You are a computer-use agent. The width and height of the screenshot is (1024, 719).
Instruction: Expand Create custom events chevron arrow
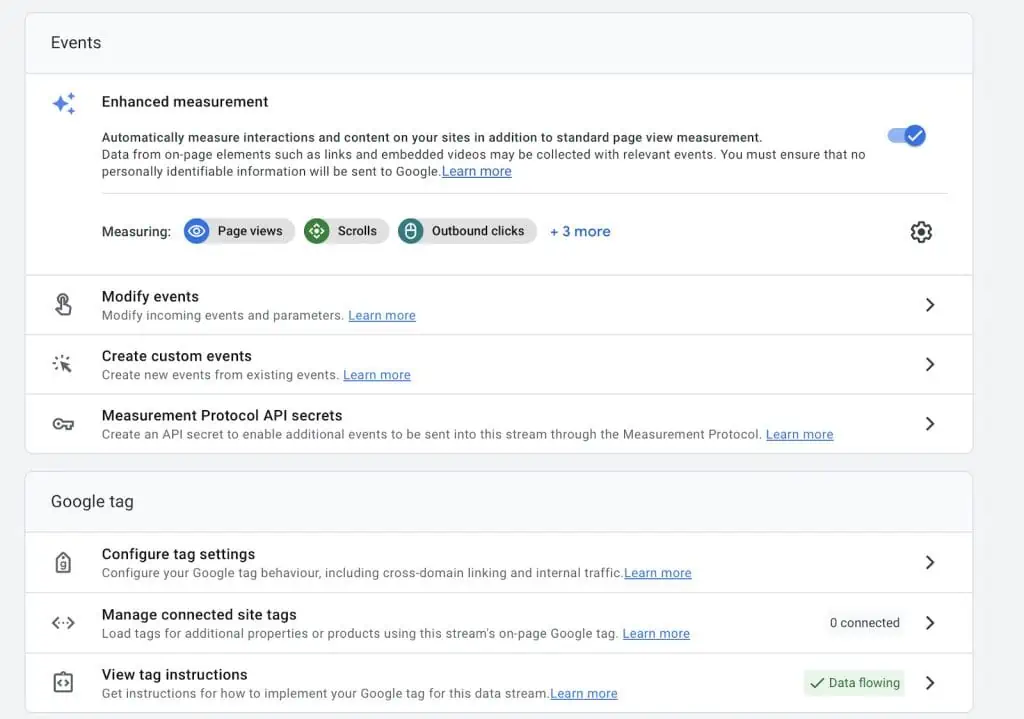(930, 364)
